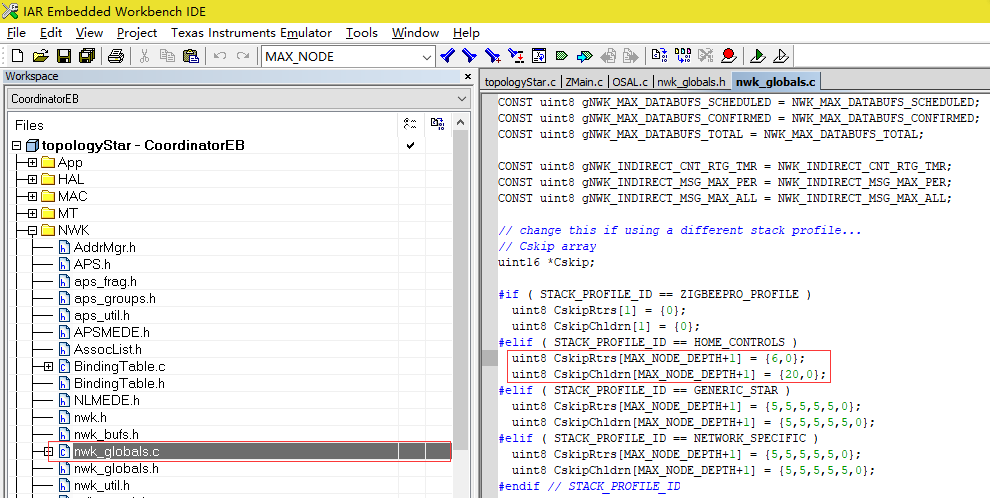Select nwk_globals.h in file tree
Image resolution: width=990 pixels, height=498 pixels.
[116, 468]
